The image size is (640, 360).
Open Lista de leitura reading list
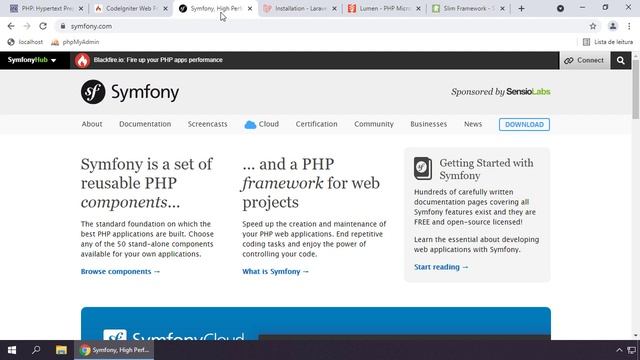coord(608,42)
